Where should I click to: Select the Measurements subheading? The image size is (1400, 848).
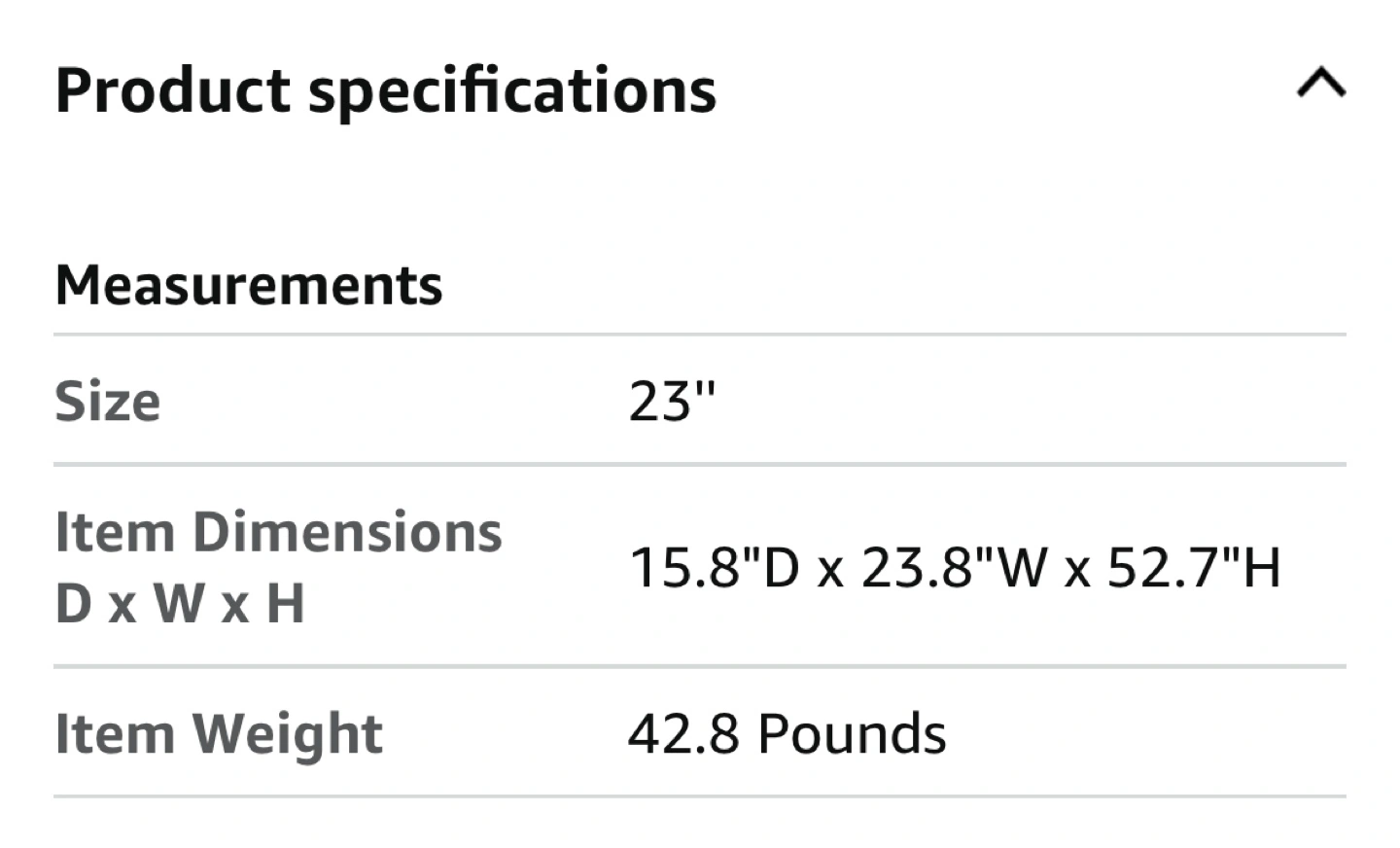point(249,285)
